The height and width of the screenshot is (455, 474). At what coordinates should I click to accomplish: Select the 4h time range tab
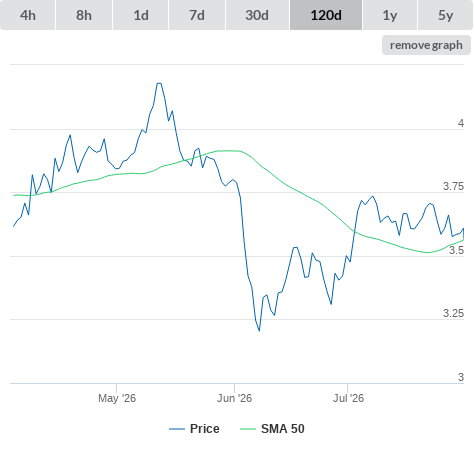28,15
